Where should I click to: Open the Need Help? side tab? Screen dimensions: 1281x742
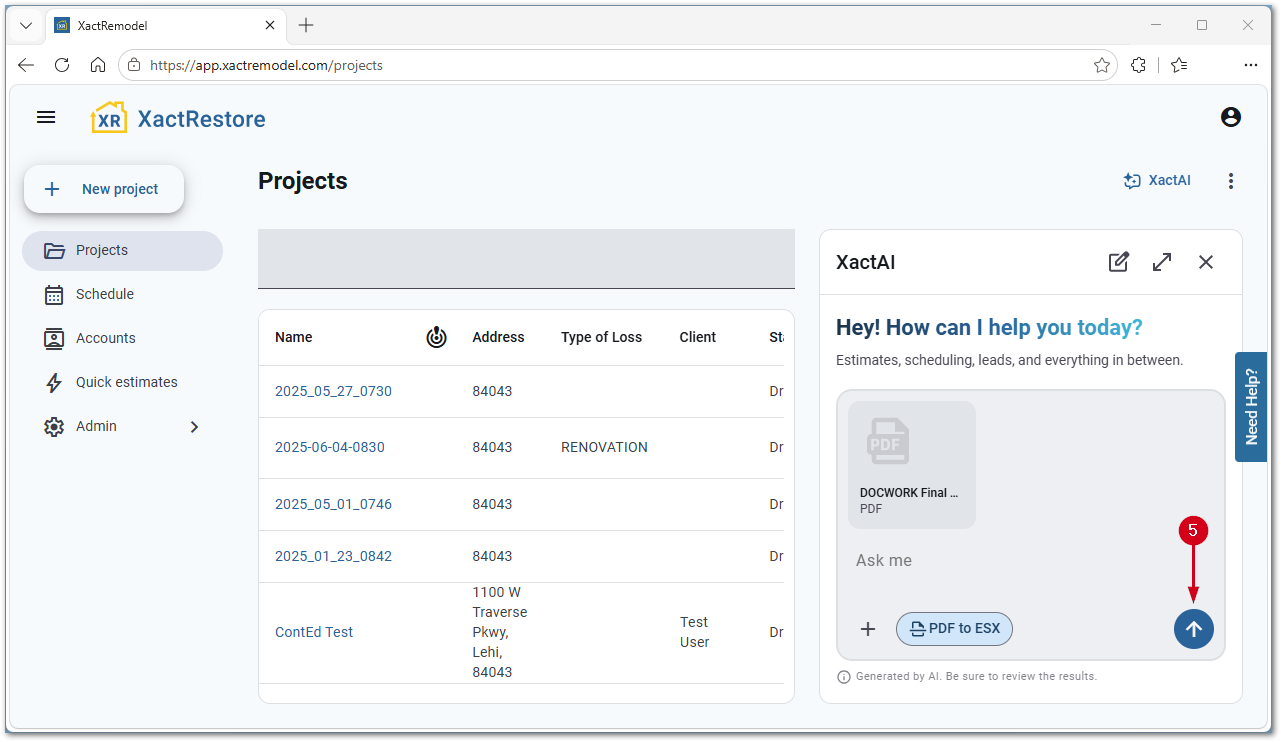coord(1251,406)
